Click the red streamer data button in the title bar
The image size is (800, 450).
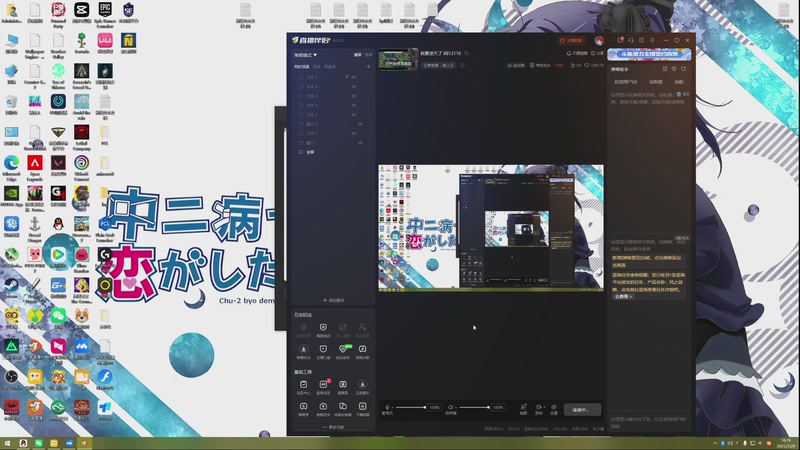point(571,40)
